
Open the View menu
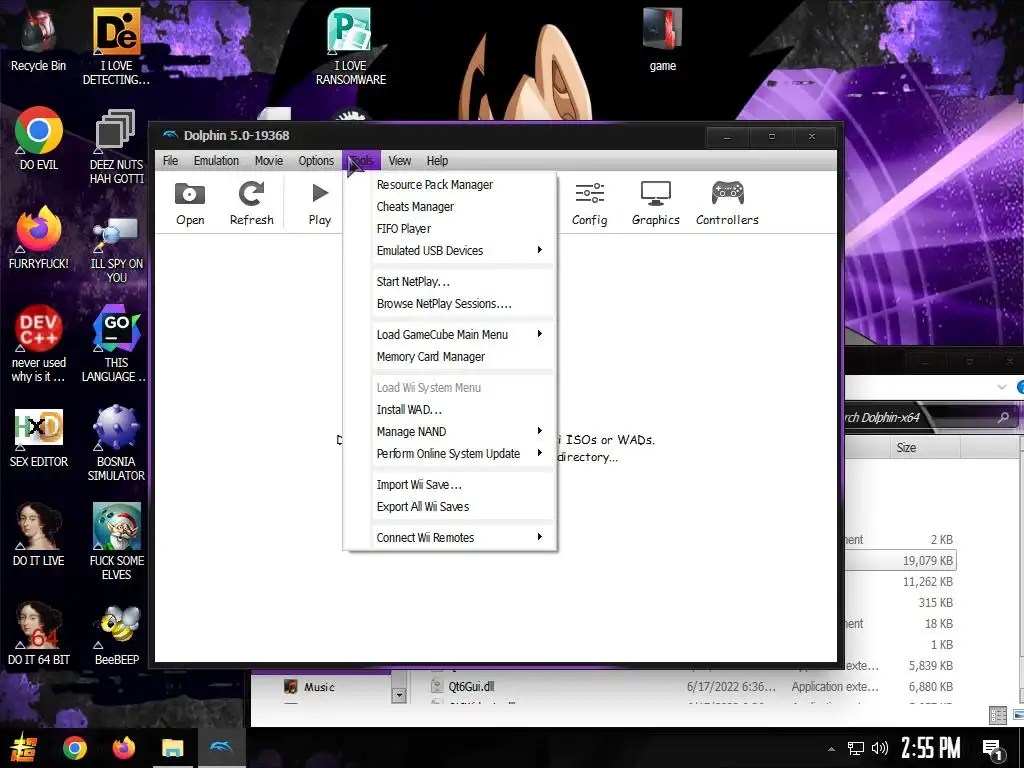tap(400, 161)
